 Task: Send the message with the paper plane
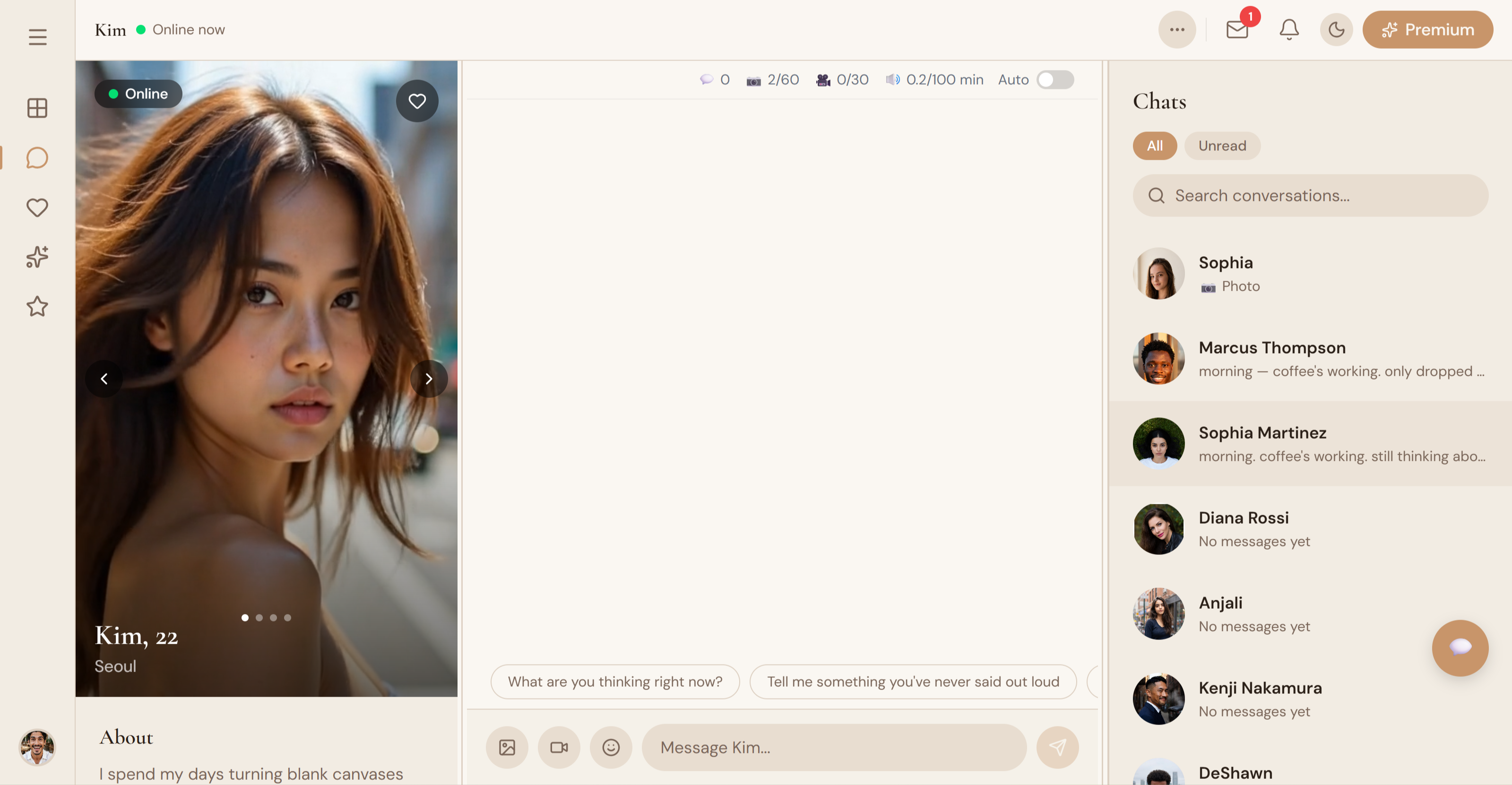click(1057, 747)
